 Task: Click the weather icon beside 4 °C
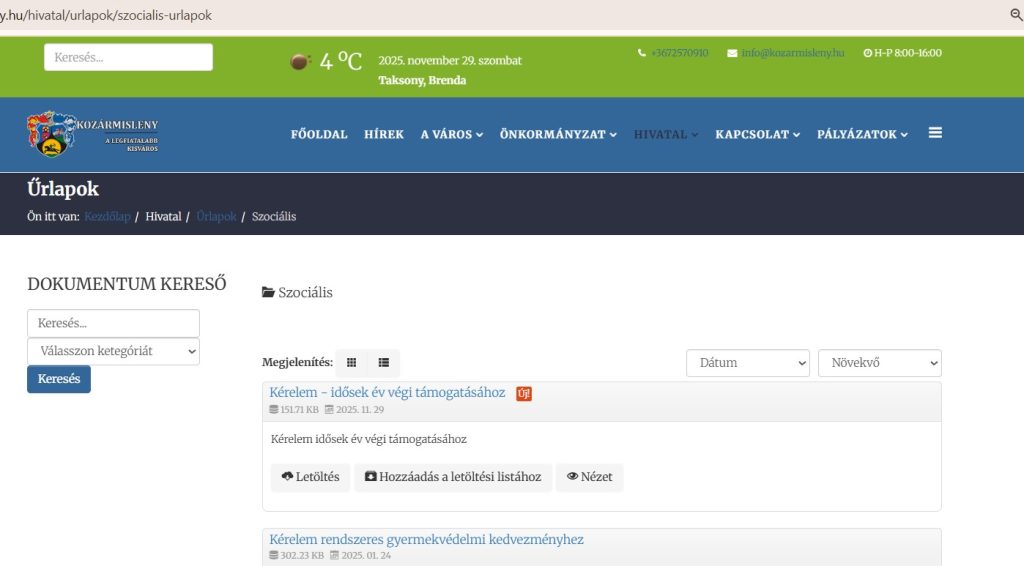(x=300, y=61)
